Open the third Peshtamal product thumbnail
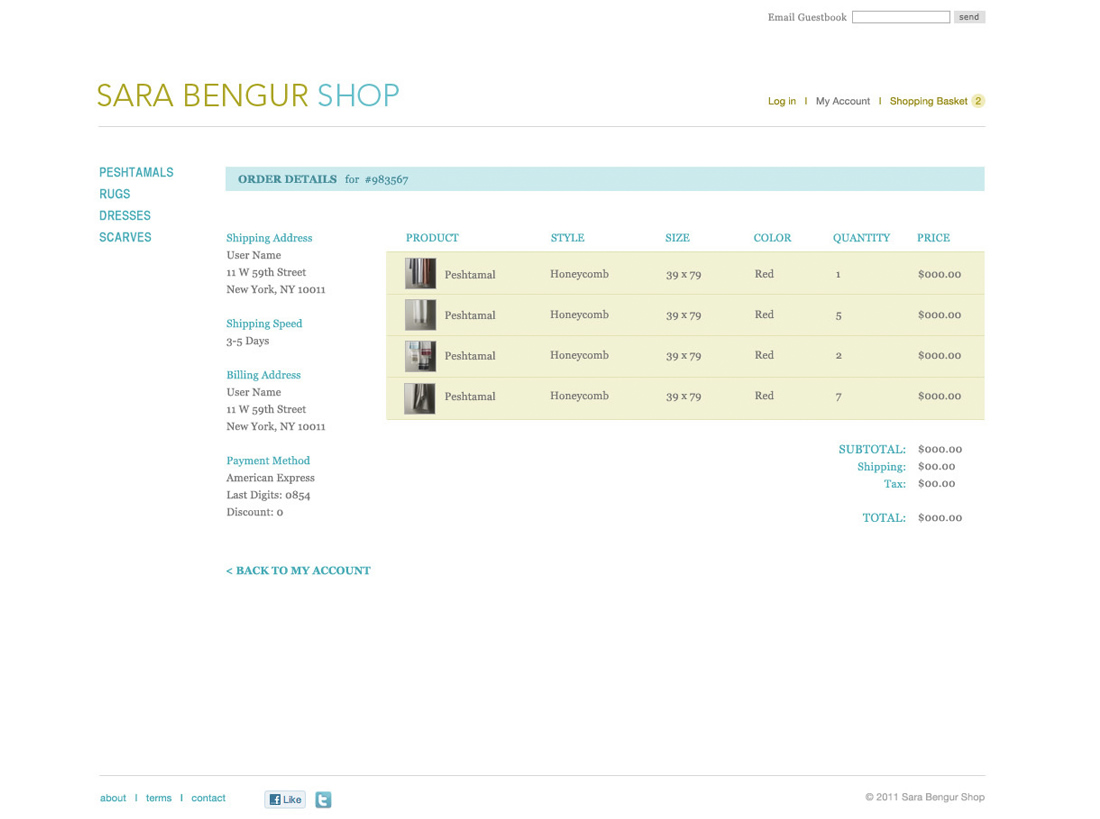The image size is (1100, 819). click(420, 356)
